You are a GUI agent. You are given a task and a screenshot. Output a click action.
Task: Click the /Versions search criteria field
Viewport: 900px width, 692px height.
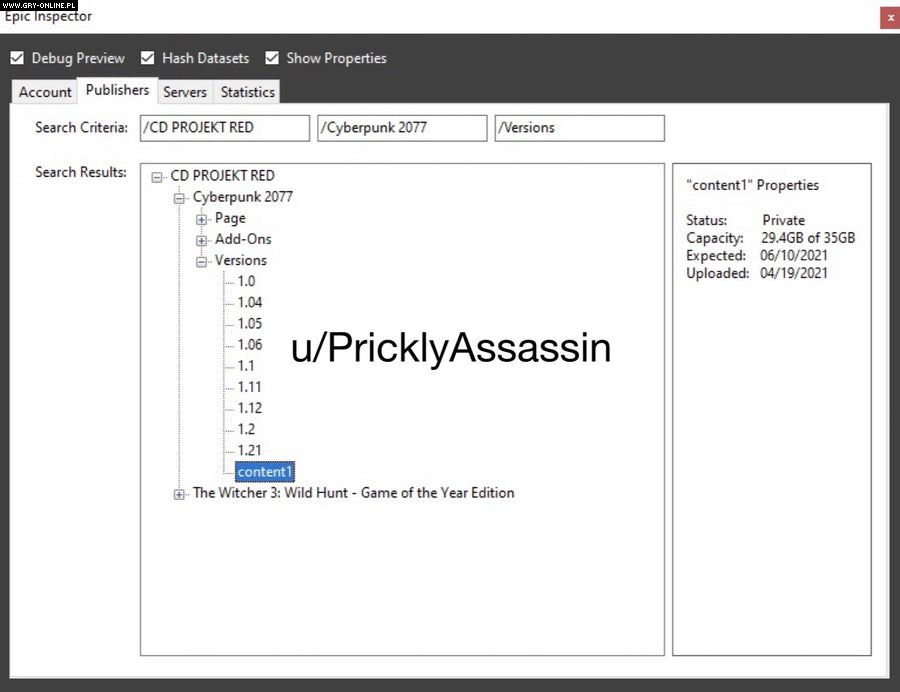(x=579, y=128)
